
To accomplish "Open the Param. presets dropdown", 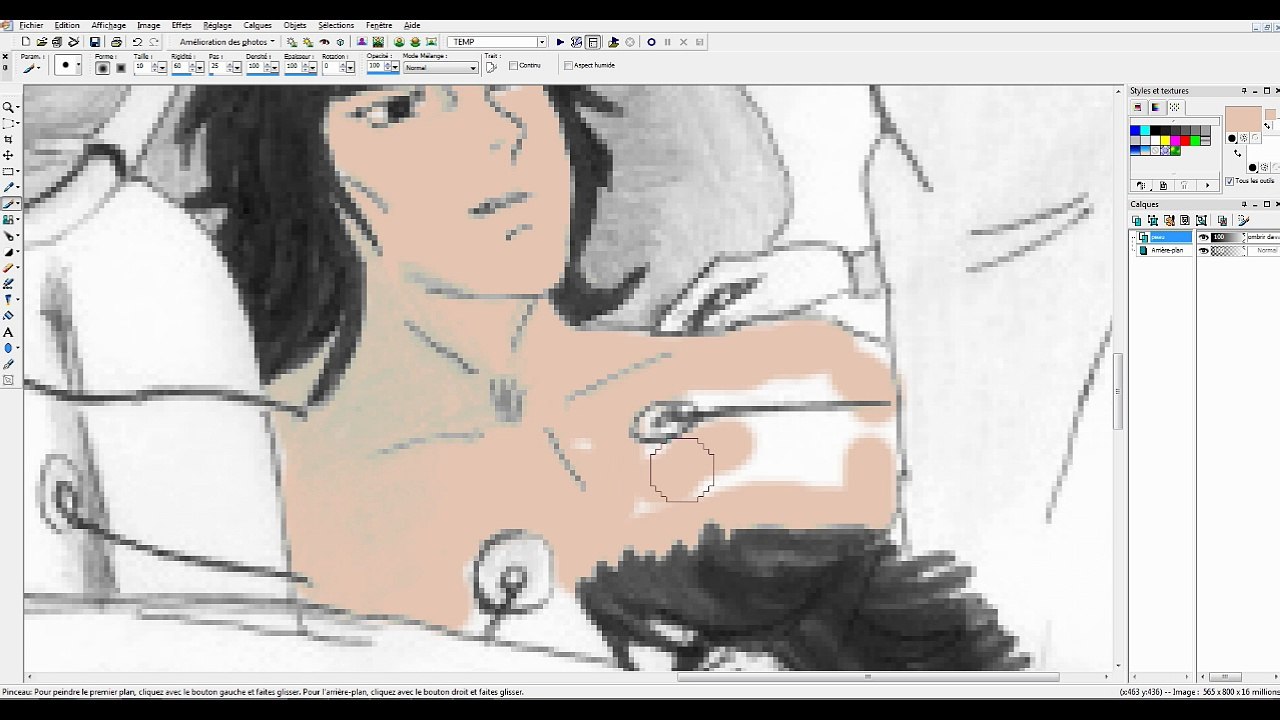I will coord(39,68).
